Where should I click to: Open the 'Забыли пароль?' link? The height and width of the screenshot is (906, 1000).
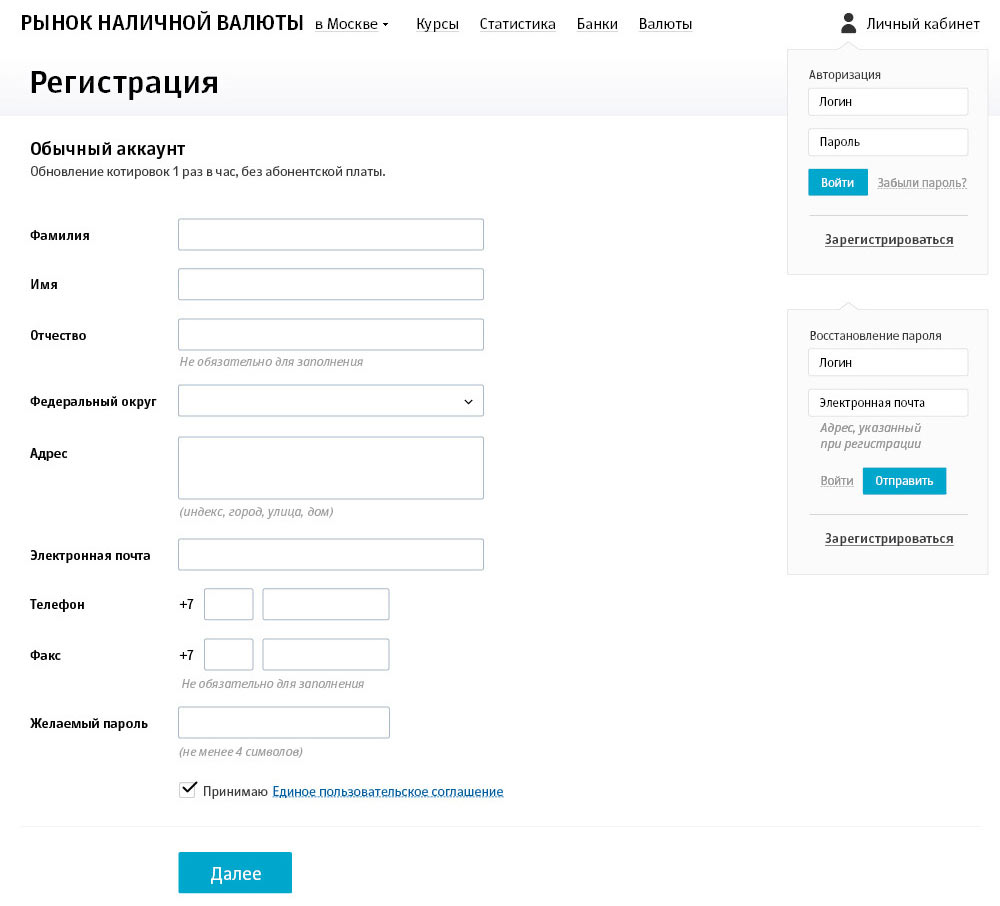tap(921, 183)
